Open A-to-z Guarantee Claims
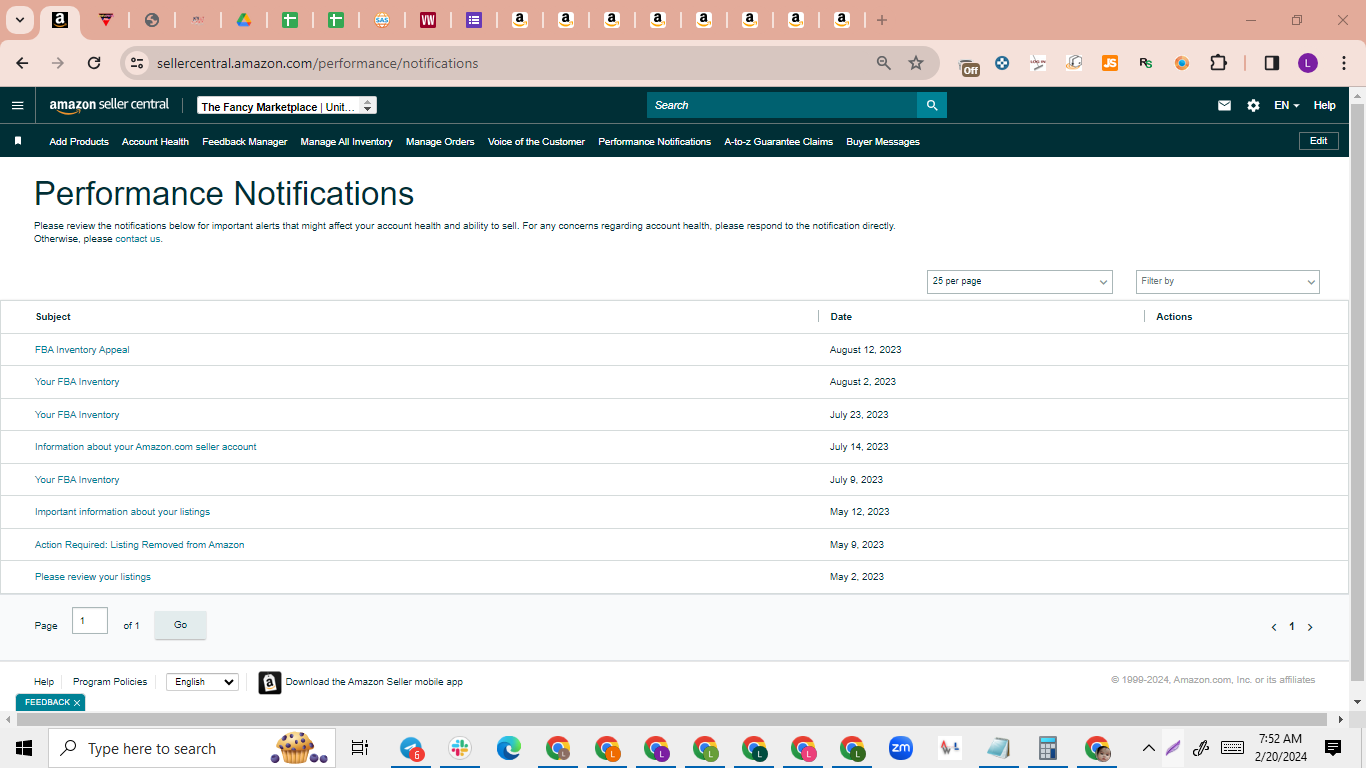Screen dimensions: 1366x768 [x=779, y=142]
